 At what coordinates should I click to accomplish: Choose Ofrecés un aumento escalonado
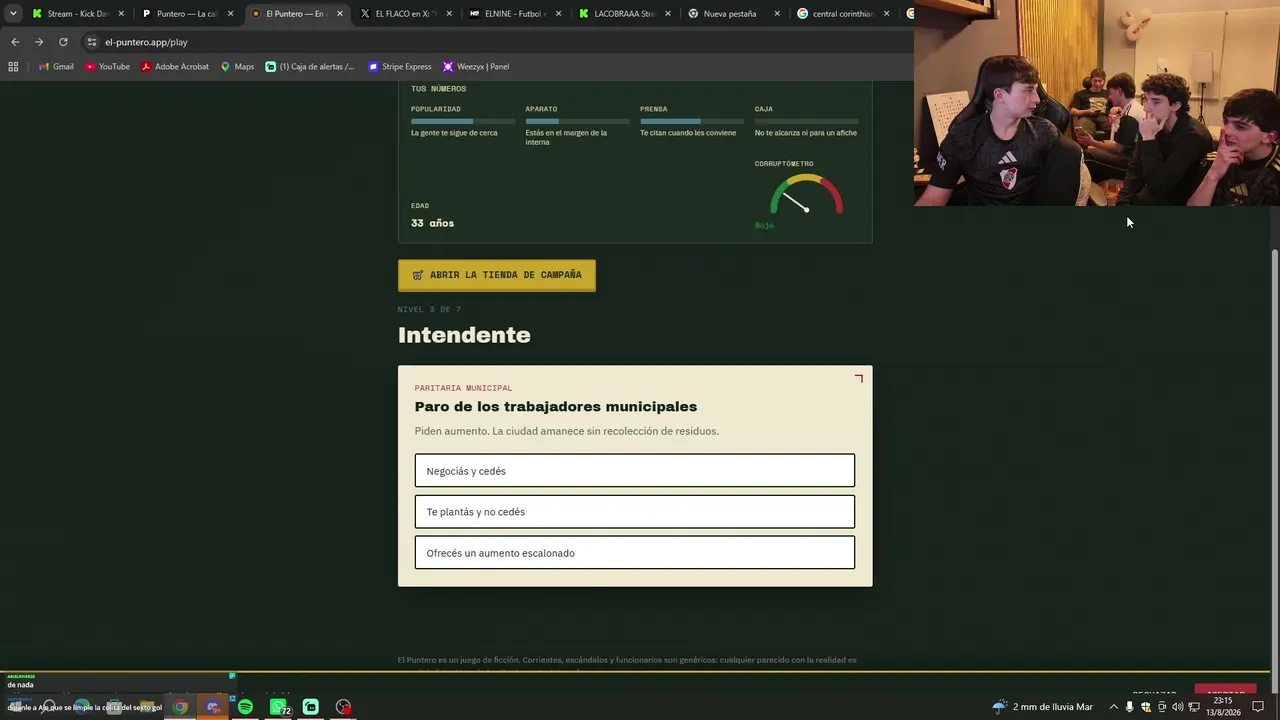(635, 553)
